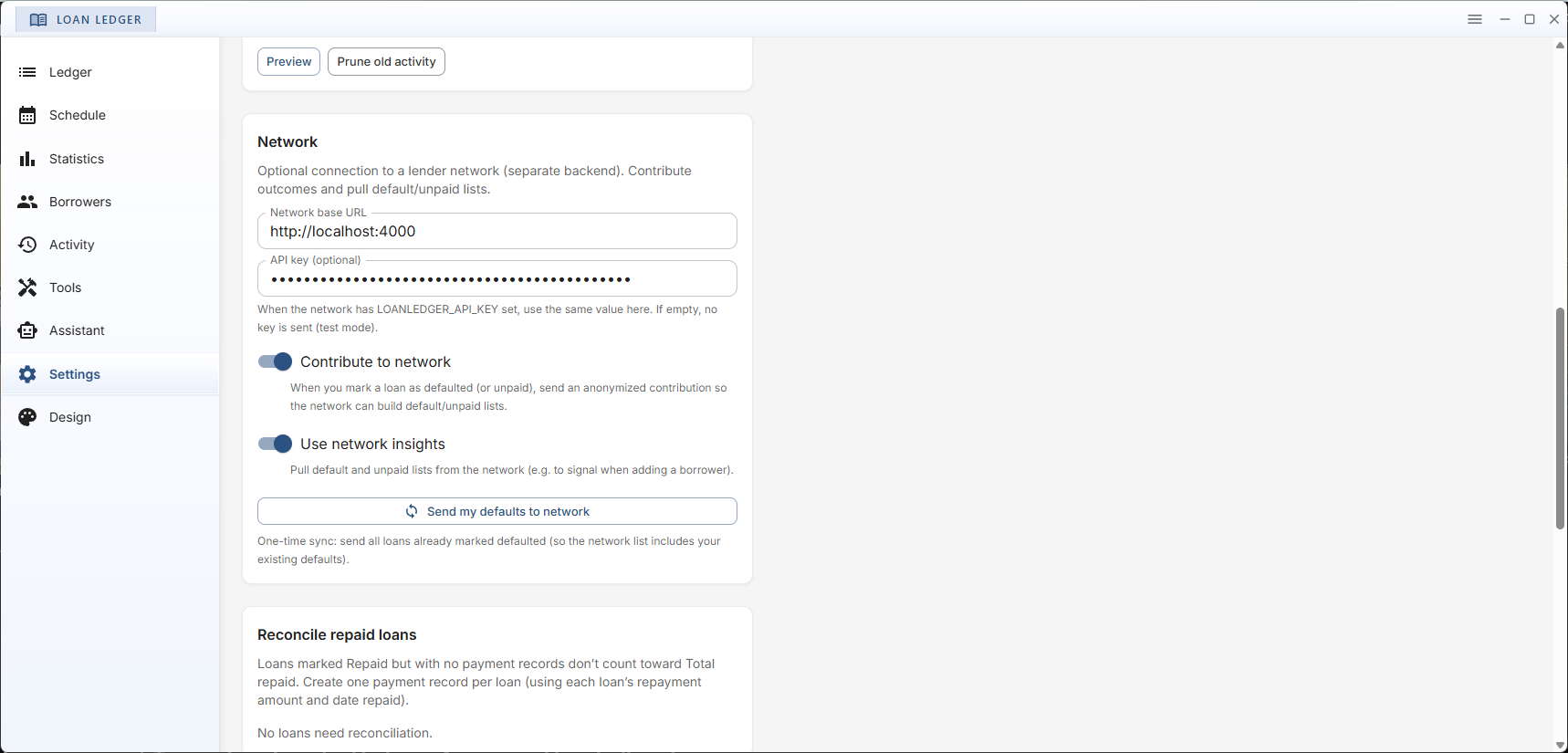The width and height of the screenshot is (1568, 753).
Task: Click the scrollbar up arrow
Action: click(1560, 45)
